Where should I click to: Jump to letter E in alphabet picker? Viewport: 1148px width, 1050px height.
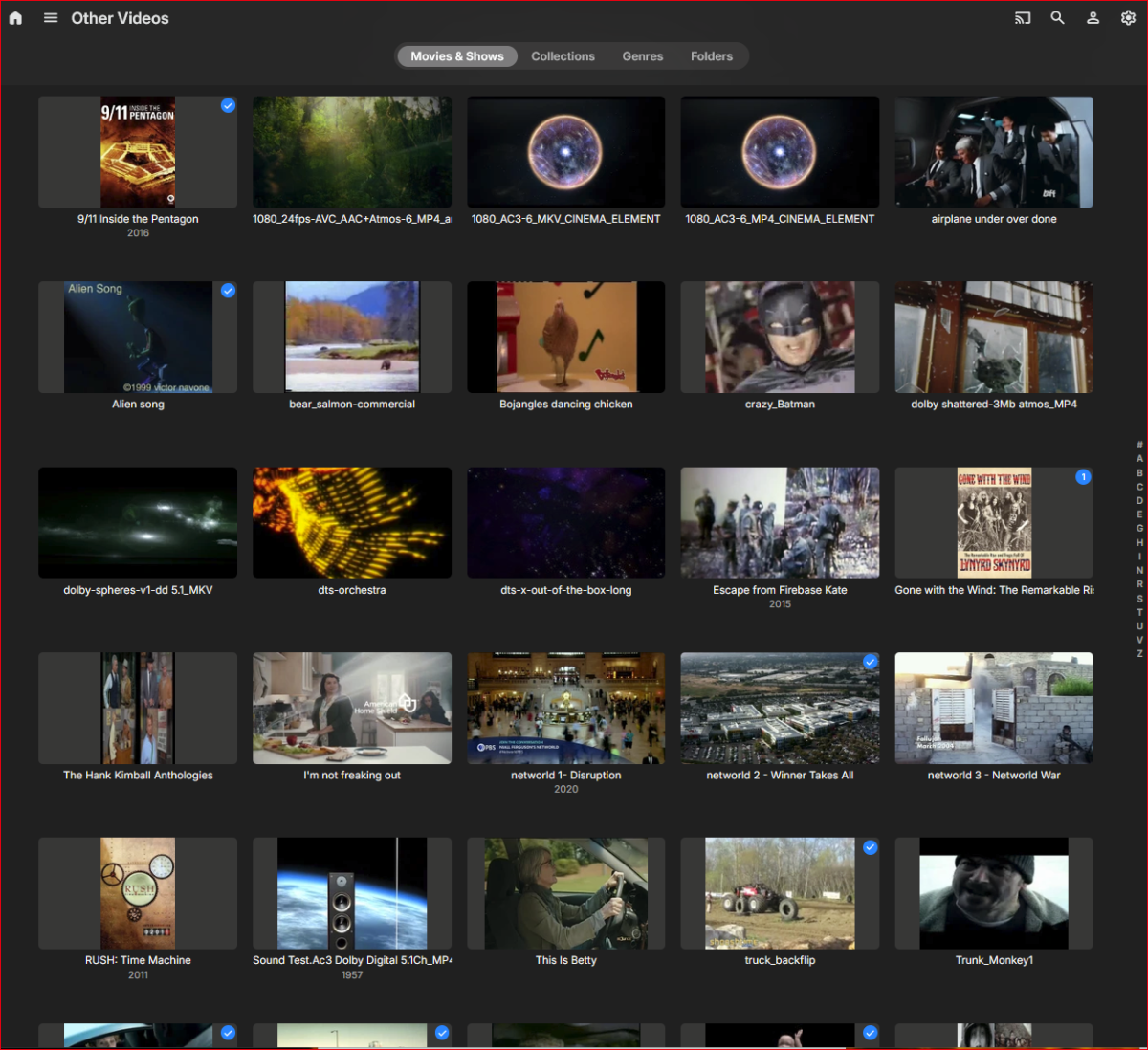coord(1139,514)
